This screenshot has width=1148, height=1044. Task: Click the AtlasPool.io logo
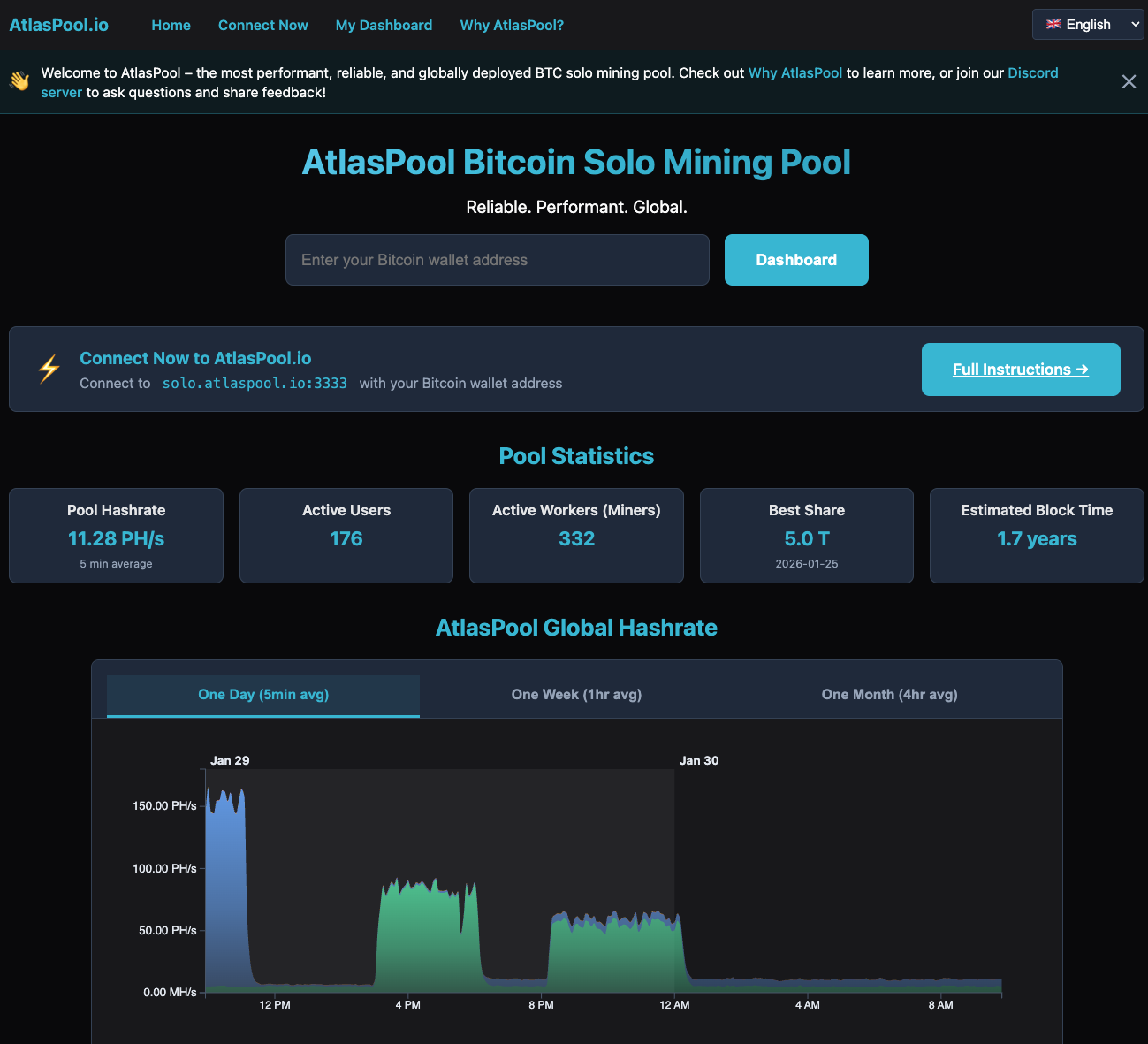(58, 25)
